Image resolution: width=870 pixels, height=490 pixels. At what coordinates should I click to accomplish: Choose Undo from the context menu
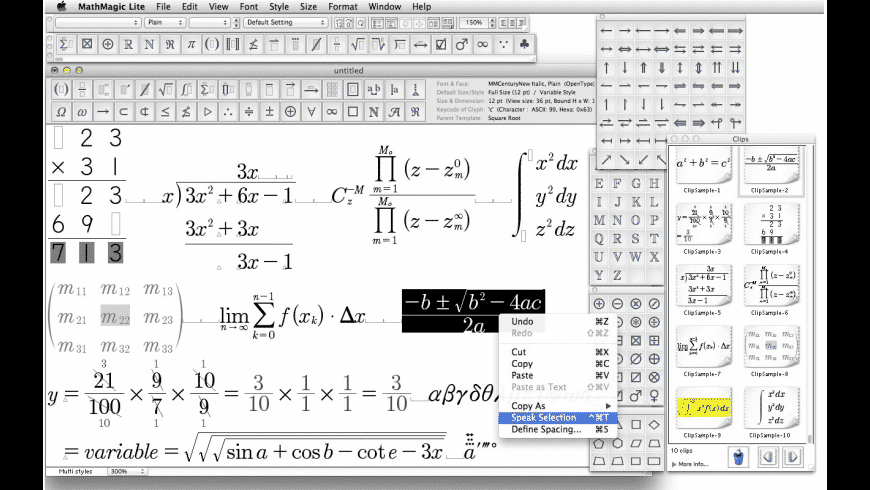(x=558, y=321)
